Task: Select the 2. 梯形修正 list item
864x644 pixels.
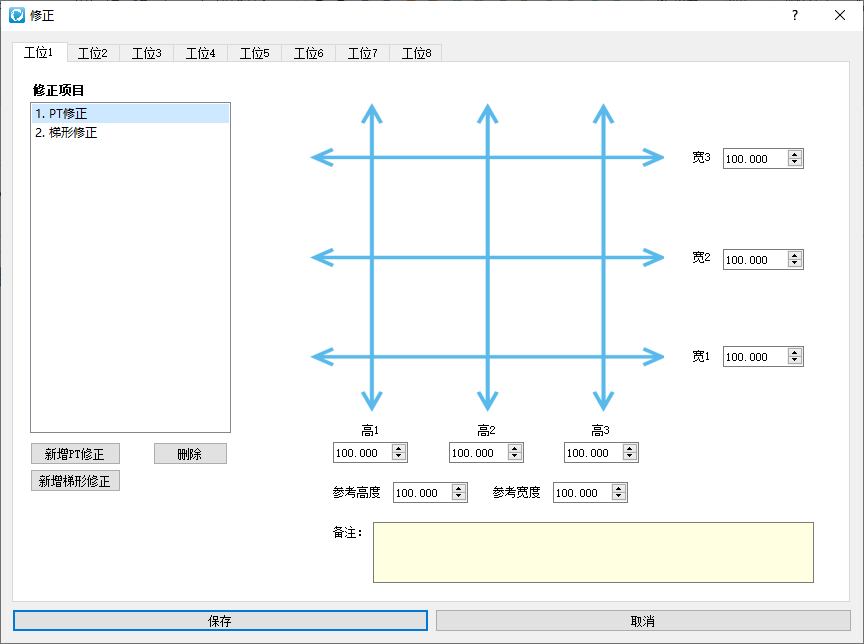Action: [131, 132]
